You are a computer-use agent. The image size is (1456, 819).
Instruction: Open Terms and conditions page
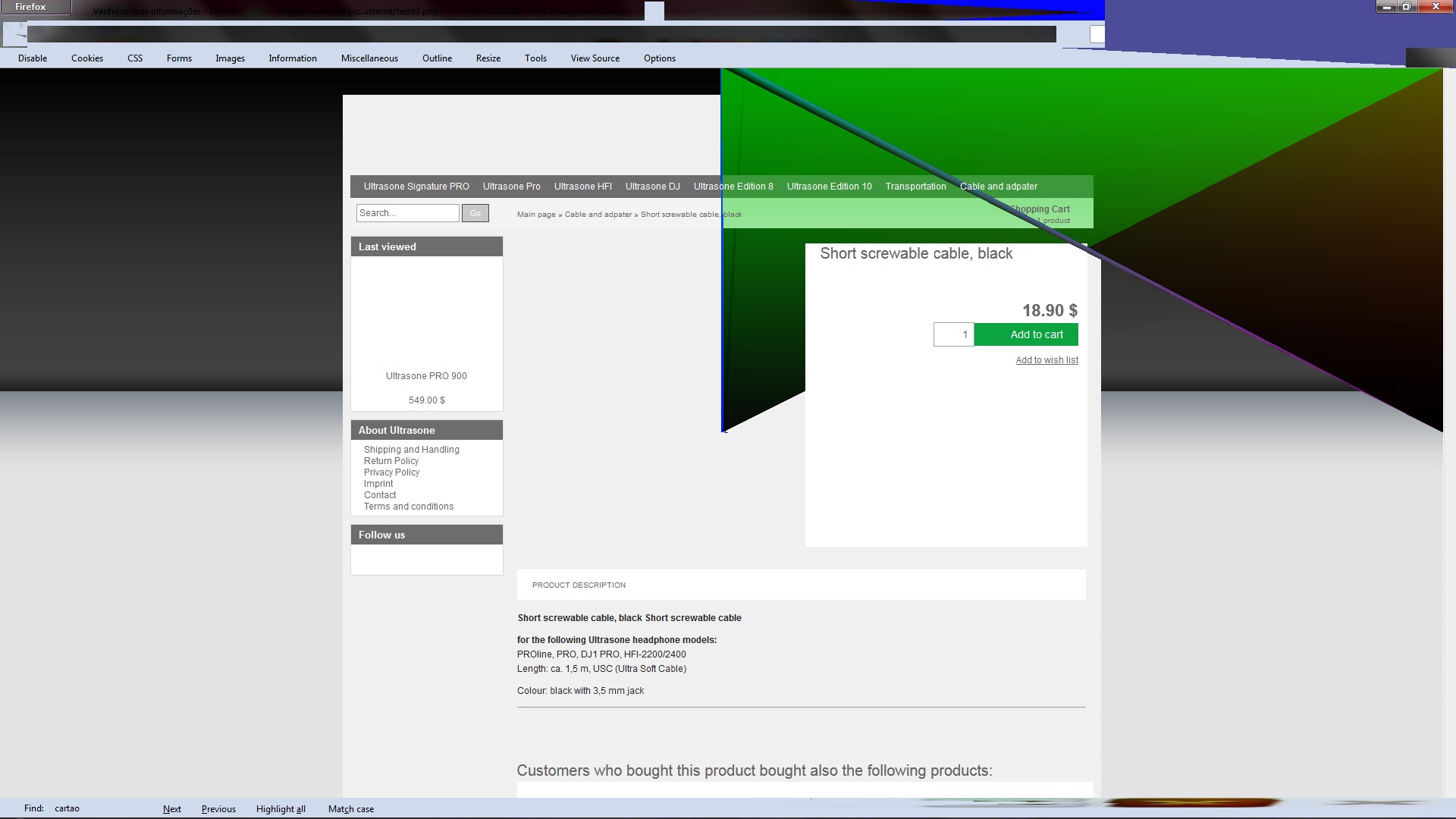pyautogui.click(x=409, y=507)
